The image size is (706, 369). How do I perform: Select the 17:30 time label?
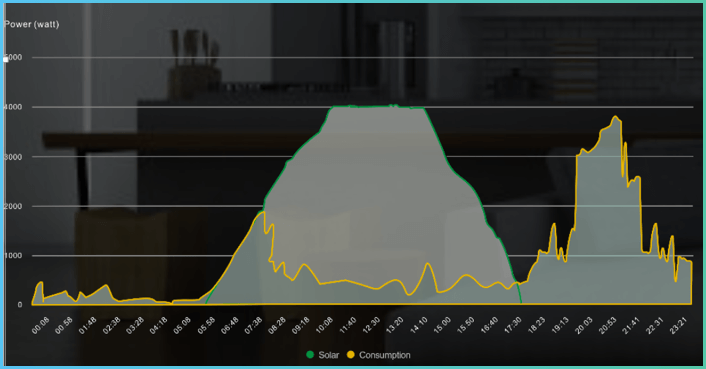click(x=513, y=325)
